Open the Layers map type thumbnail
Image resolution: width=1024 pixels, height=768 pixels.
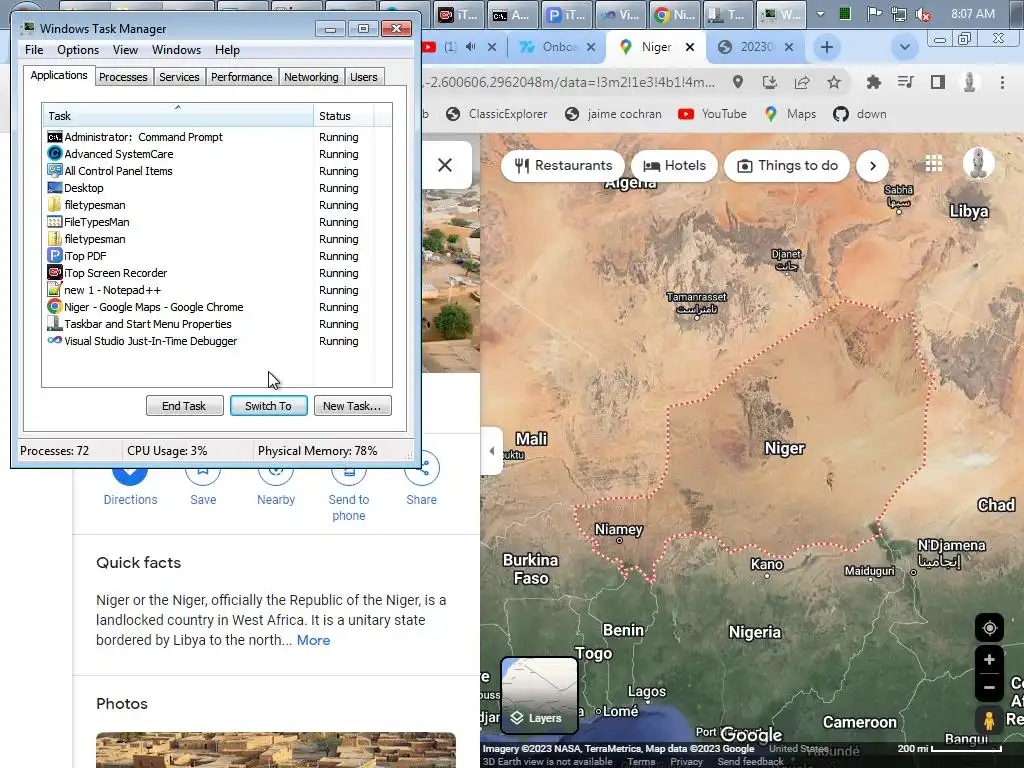pos(539,696)
